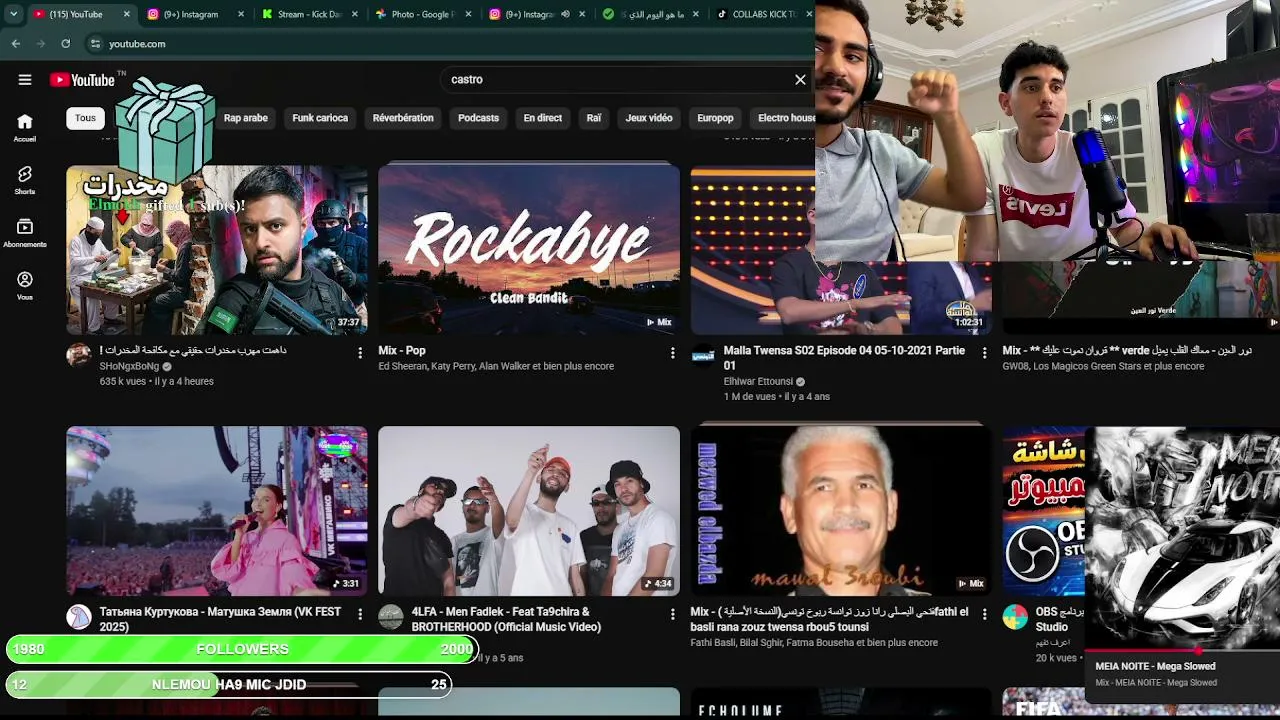Open the Elhiwar Ettounsi channel name link

coord(758,382)
